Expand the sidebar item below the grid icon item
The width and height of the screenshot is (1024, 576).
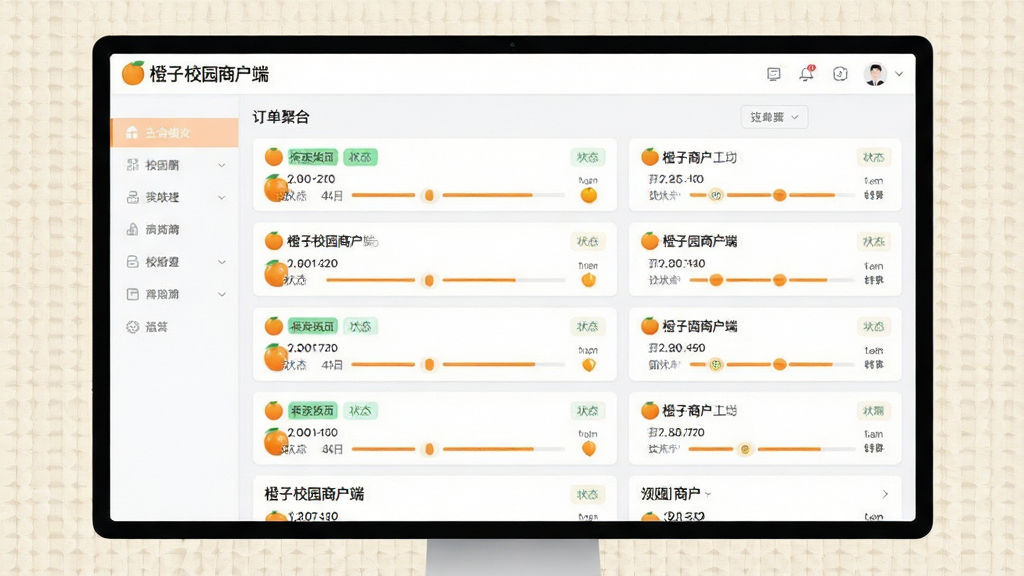pos(222,197)
